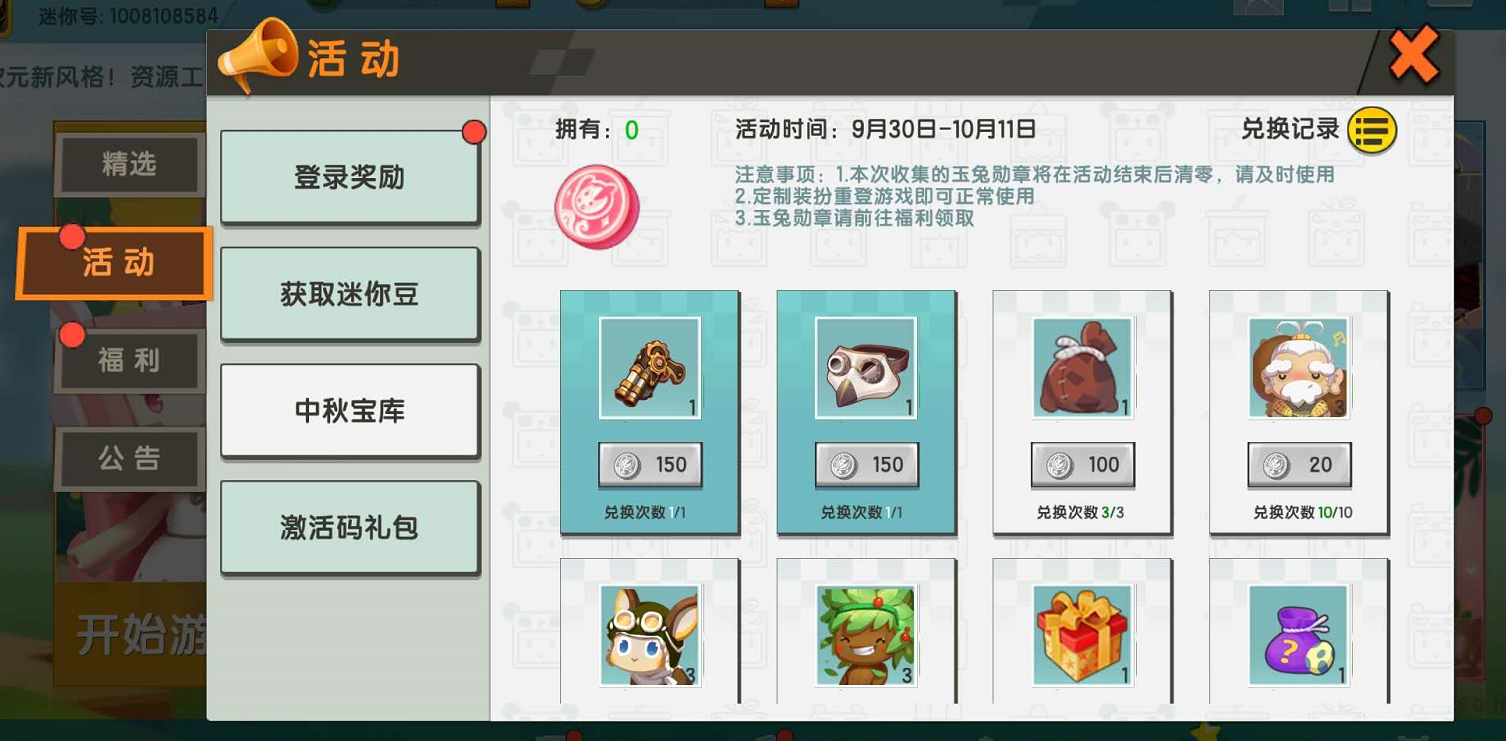Select the brown patched sack item icon
1506x741 pixels.
(x=1083, y=368)
